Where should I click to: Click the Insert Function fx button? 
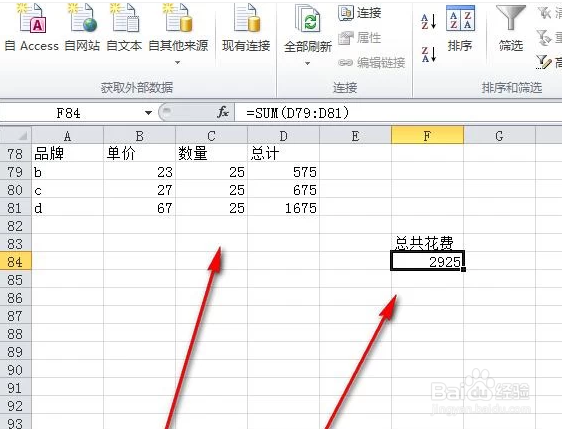223,113
